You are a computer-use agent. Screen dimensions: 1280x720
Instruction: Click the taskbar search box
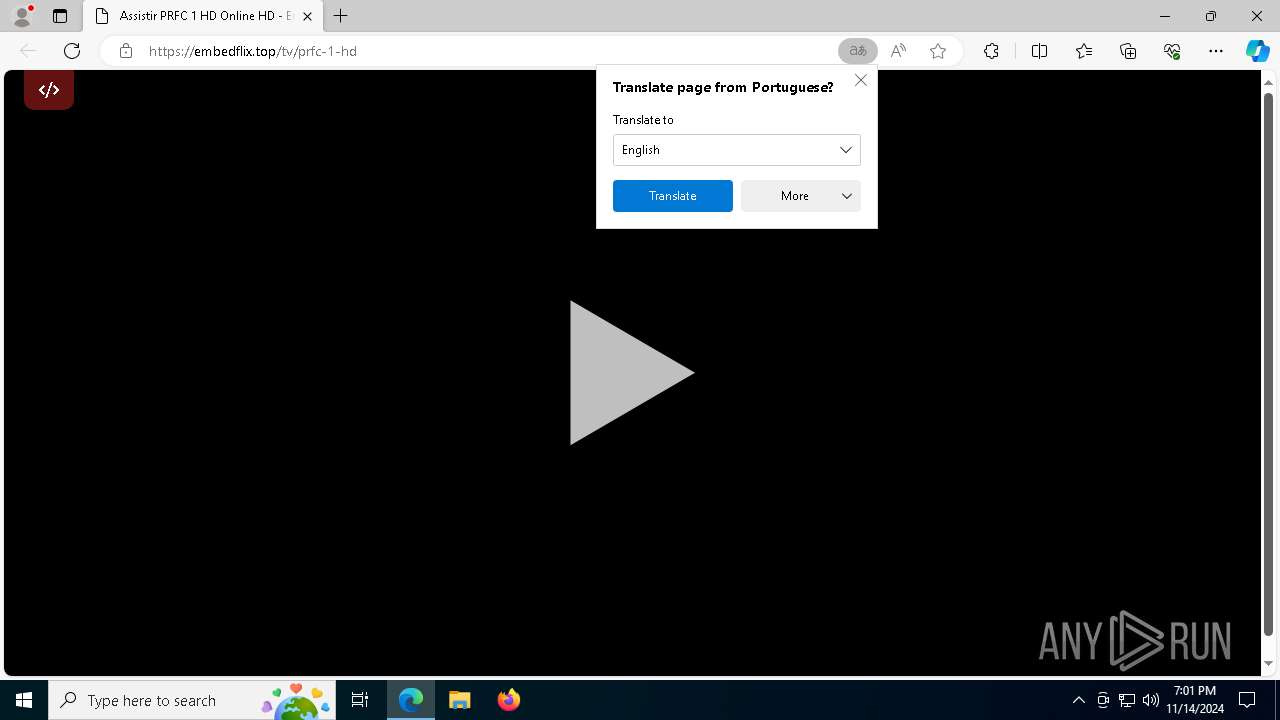[192, 700]
